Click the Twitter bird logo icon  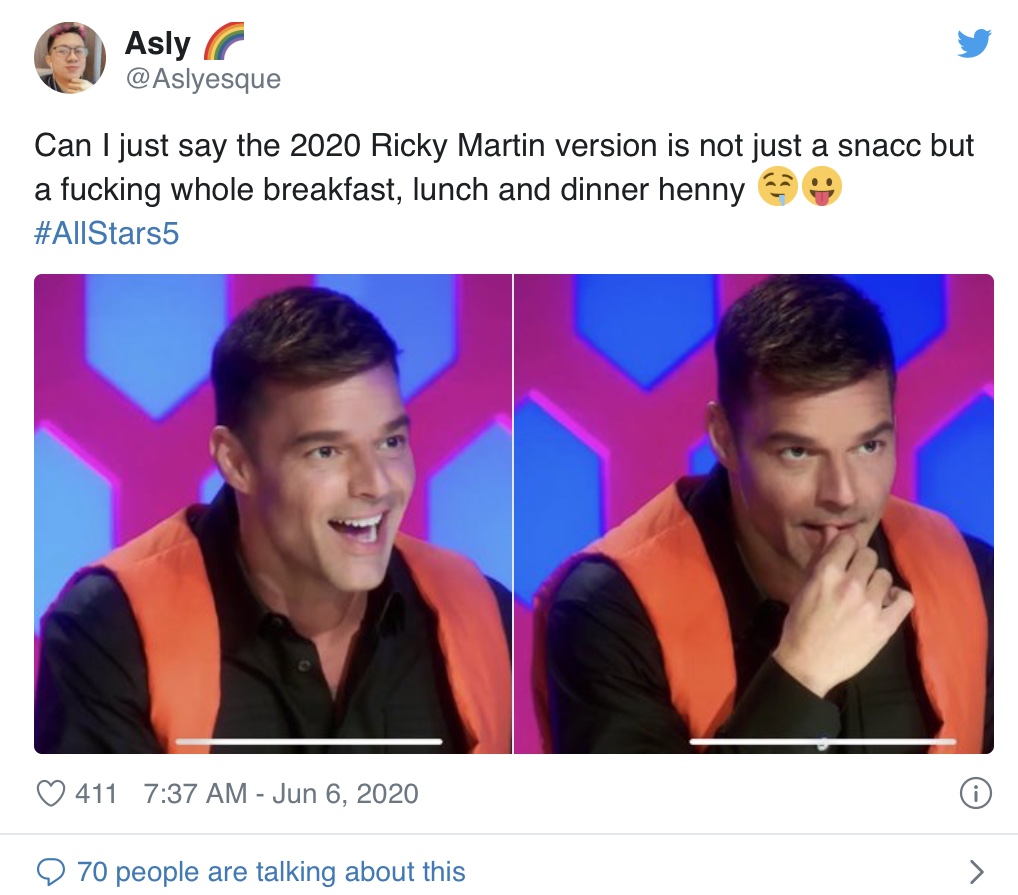(974, 43)
